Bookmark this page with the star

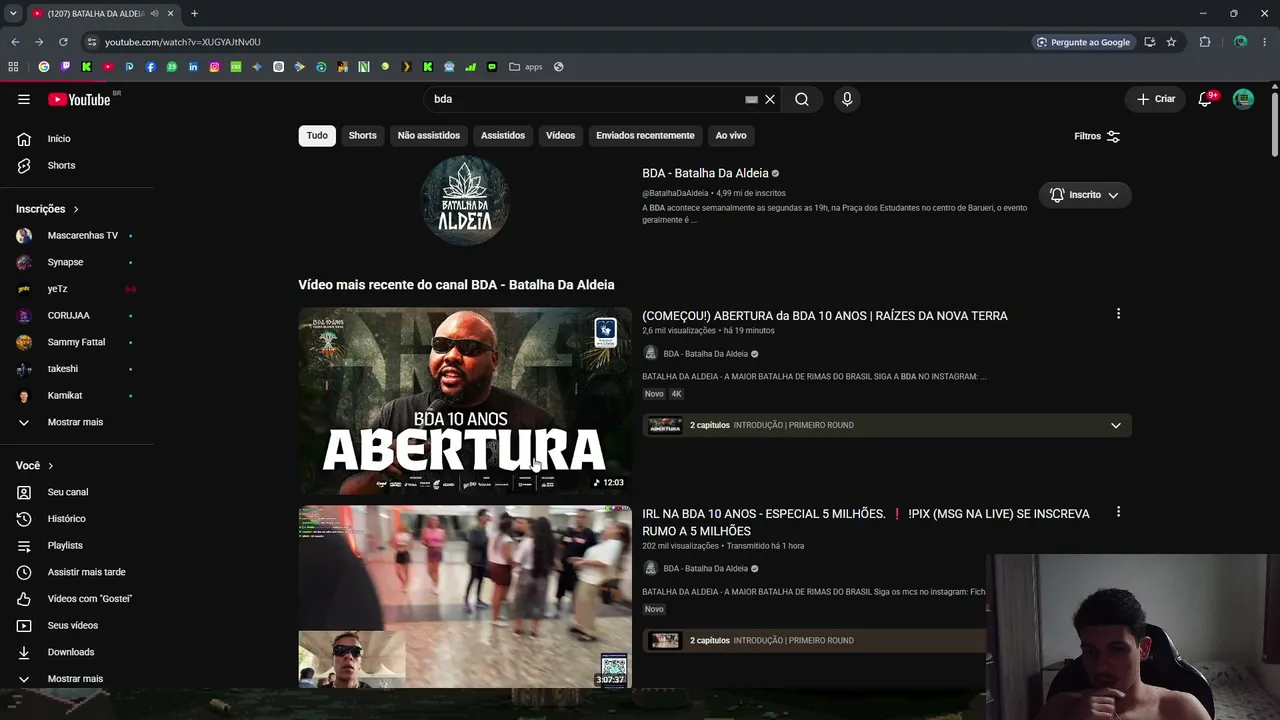coord(1171,42)
